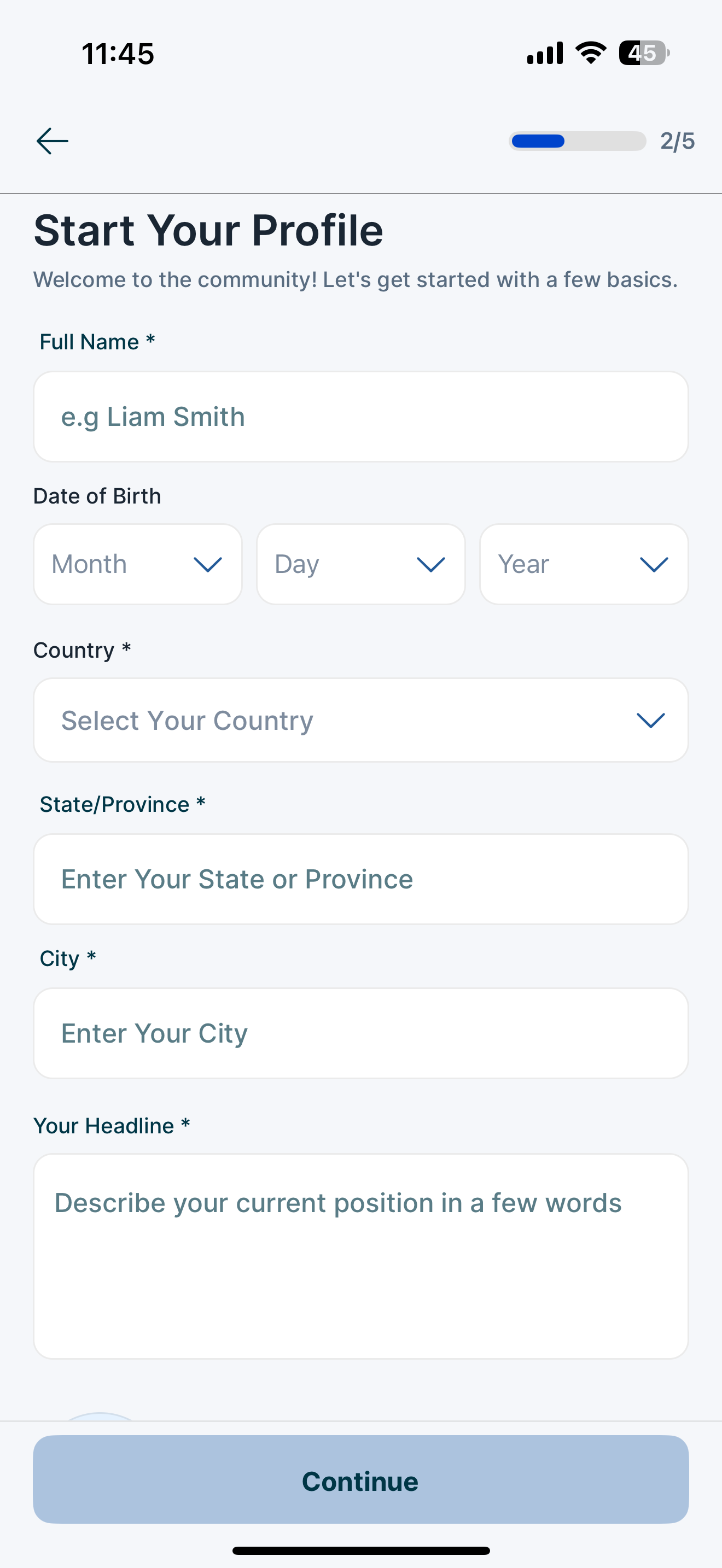Tap the back arrow icon
Screen dimensions: 722x1568
[53, 141]
